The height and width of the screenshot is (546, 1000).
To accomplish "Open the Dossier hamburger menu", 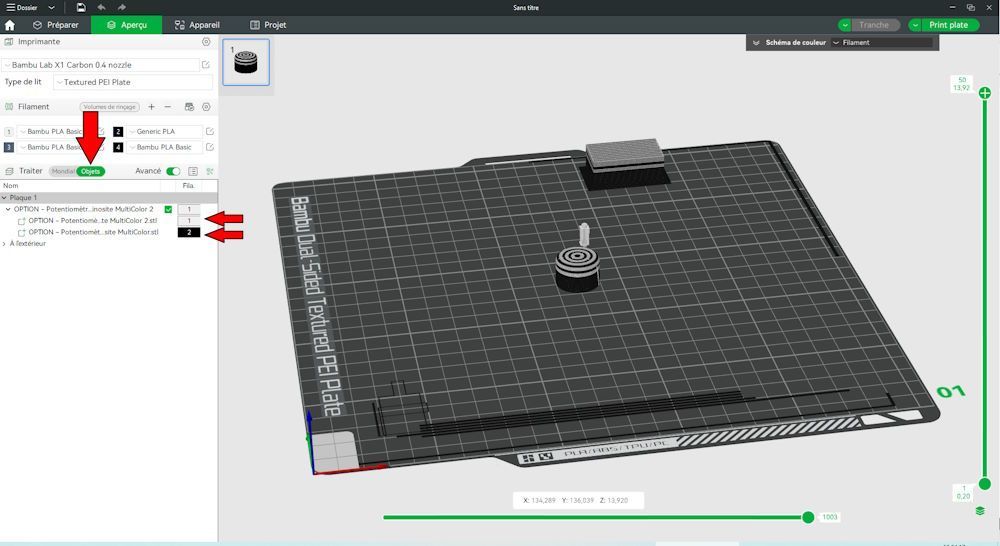I will coord(22,8).
